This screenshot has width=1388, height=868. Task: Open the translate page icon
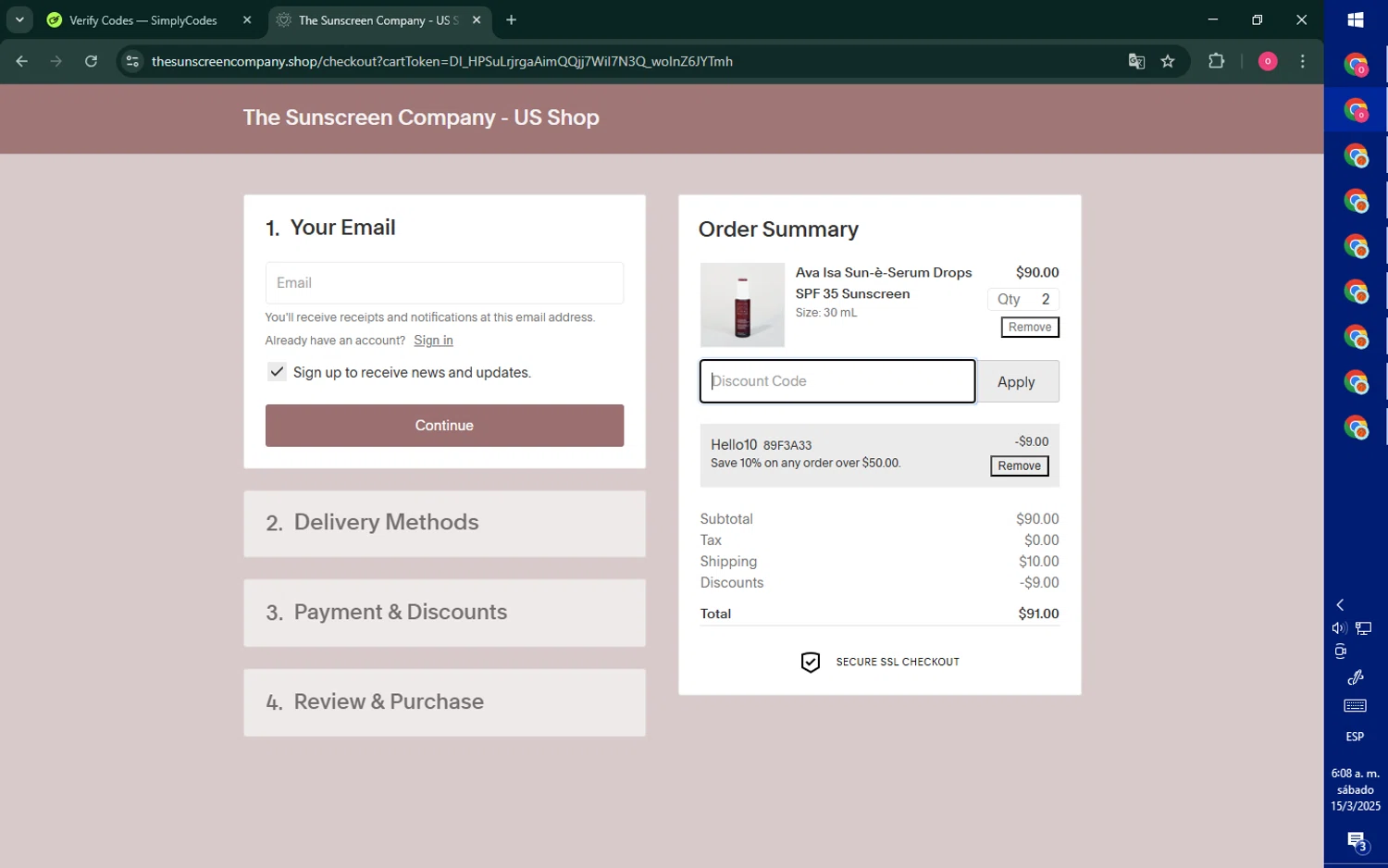1136,61
